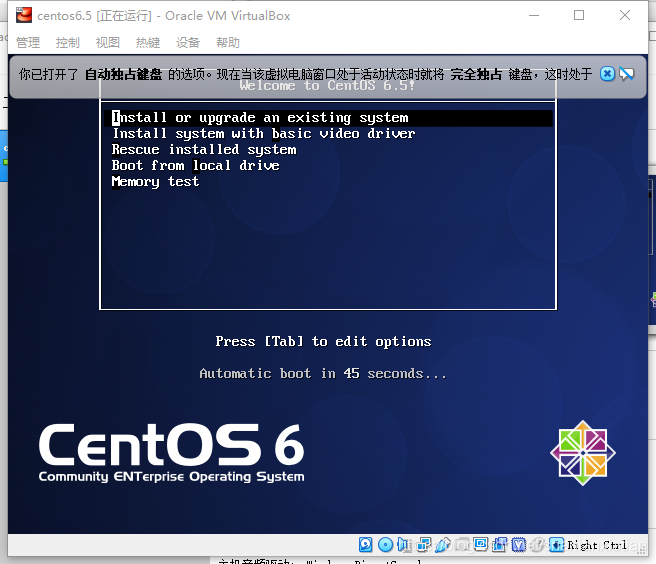The width and height of the screenshot is (656, 564).
Task: Select Rescue installed system entry
Action: [204, 149]
